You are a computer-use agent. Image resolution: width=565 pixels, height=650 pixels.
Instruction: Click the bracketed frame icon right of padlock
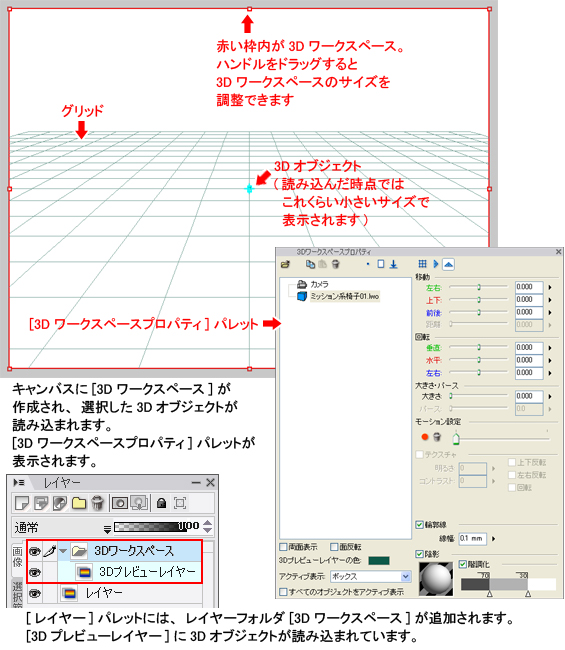pos(180,503)
